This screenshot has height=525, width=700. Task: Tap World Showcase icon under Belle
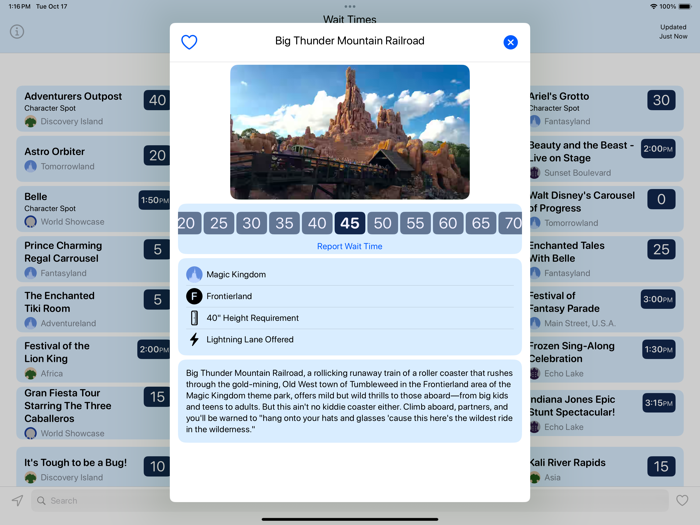(30, 222)
